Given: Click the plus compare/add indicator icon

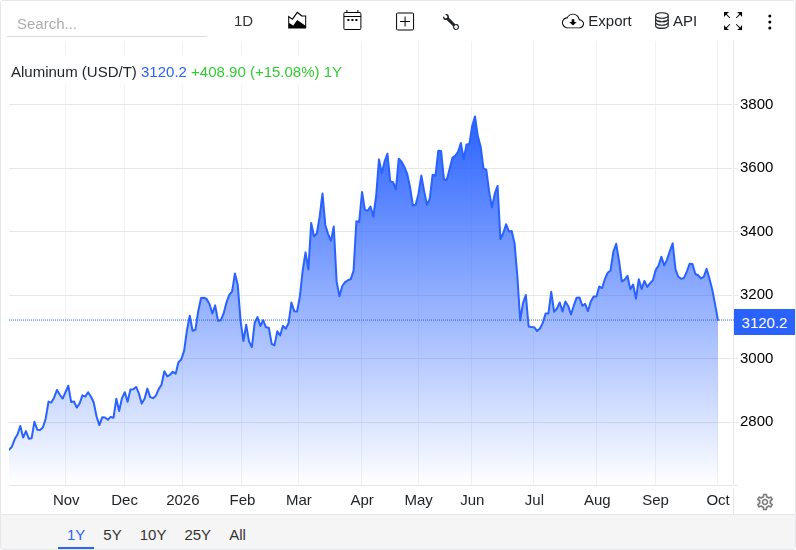Looking at the screenshot, I should (x=405, y=22).
